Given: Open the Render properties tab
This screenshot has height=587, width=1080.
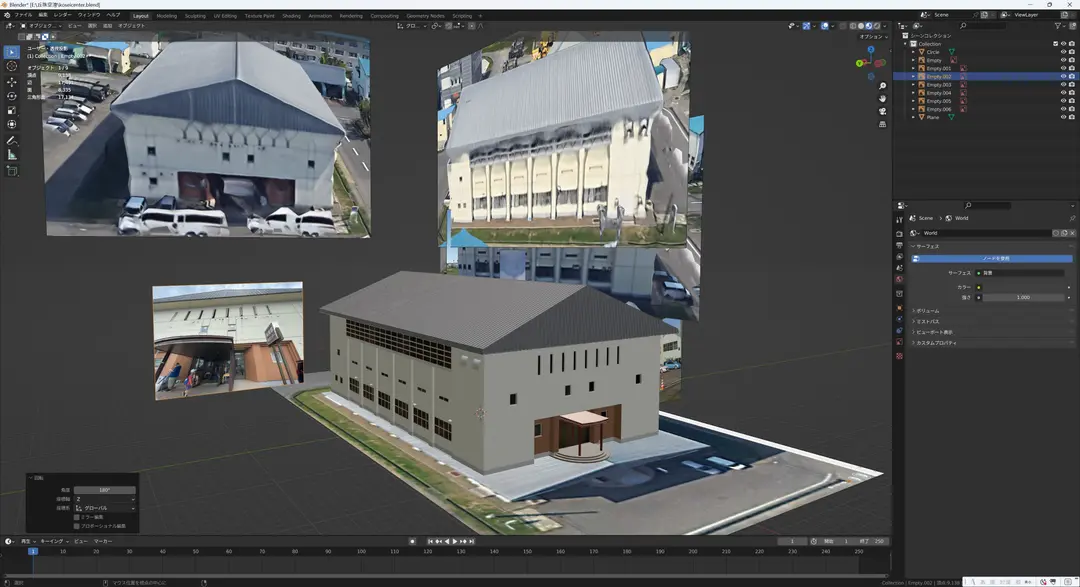Looking at the screenshot, I should [900, 234].
